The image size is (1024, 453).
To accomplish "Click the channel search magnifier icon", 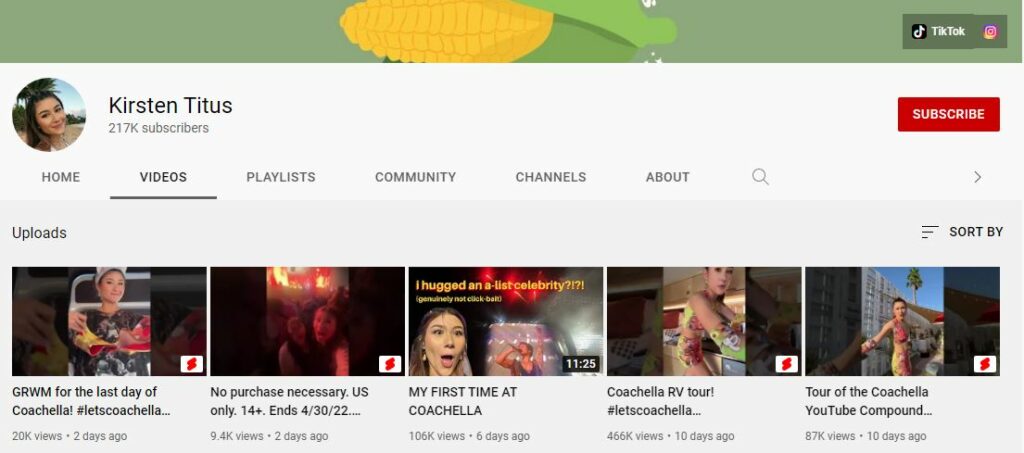I will click(x=760, y=176).
